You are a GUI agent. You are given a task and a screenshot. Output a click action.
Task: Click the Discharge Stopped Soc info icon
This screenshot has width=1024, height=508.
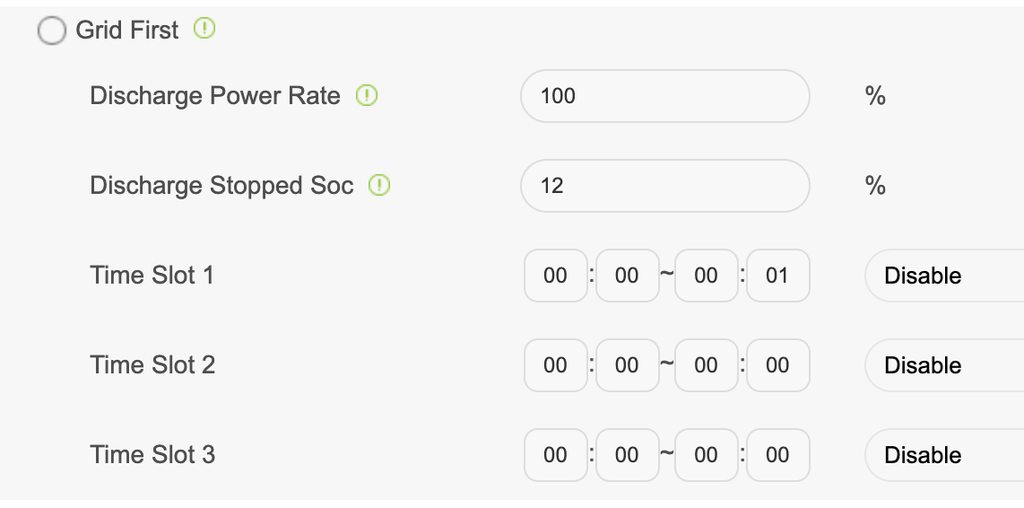coord(380,185)
